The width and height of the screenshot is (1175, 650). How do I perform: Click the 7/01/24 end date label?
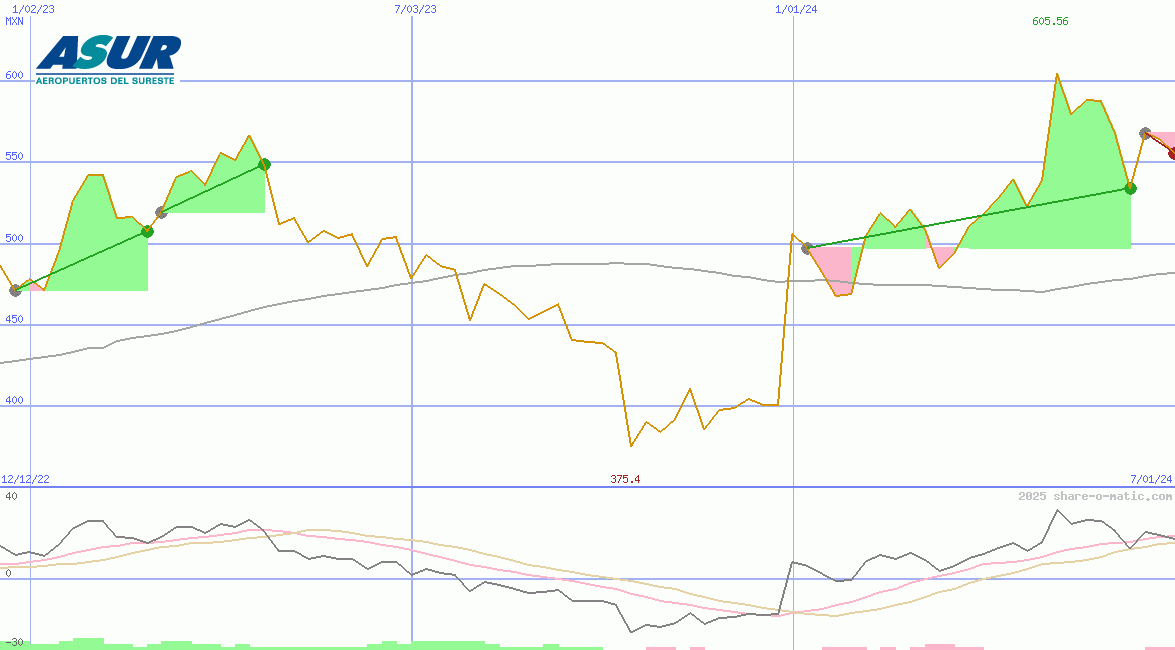tap(1150, 480)
